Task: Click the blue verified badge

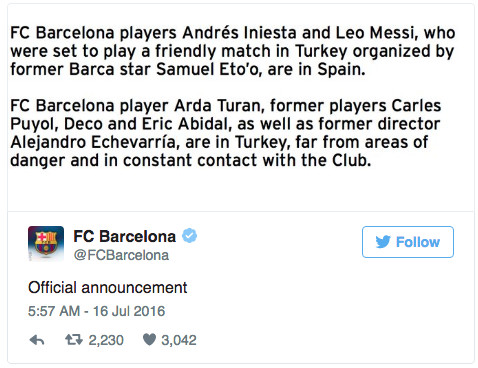Action: click(189, 236)
